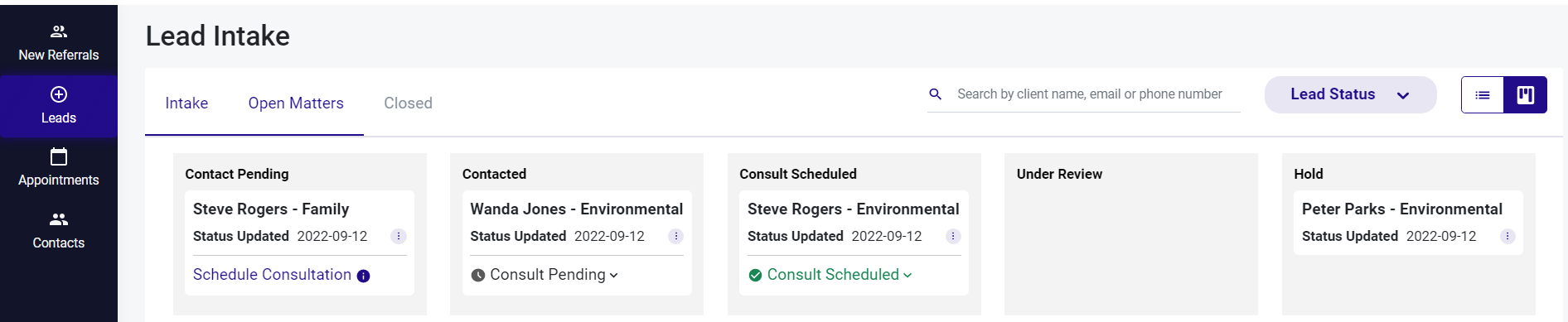This screenshot has height=322, width=1568.
Task: Click the Schedule Consultation link
Action: 272,275
